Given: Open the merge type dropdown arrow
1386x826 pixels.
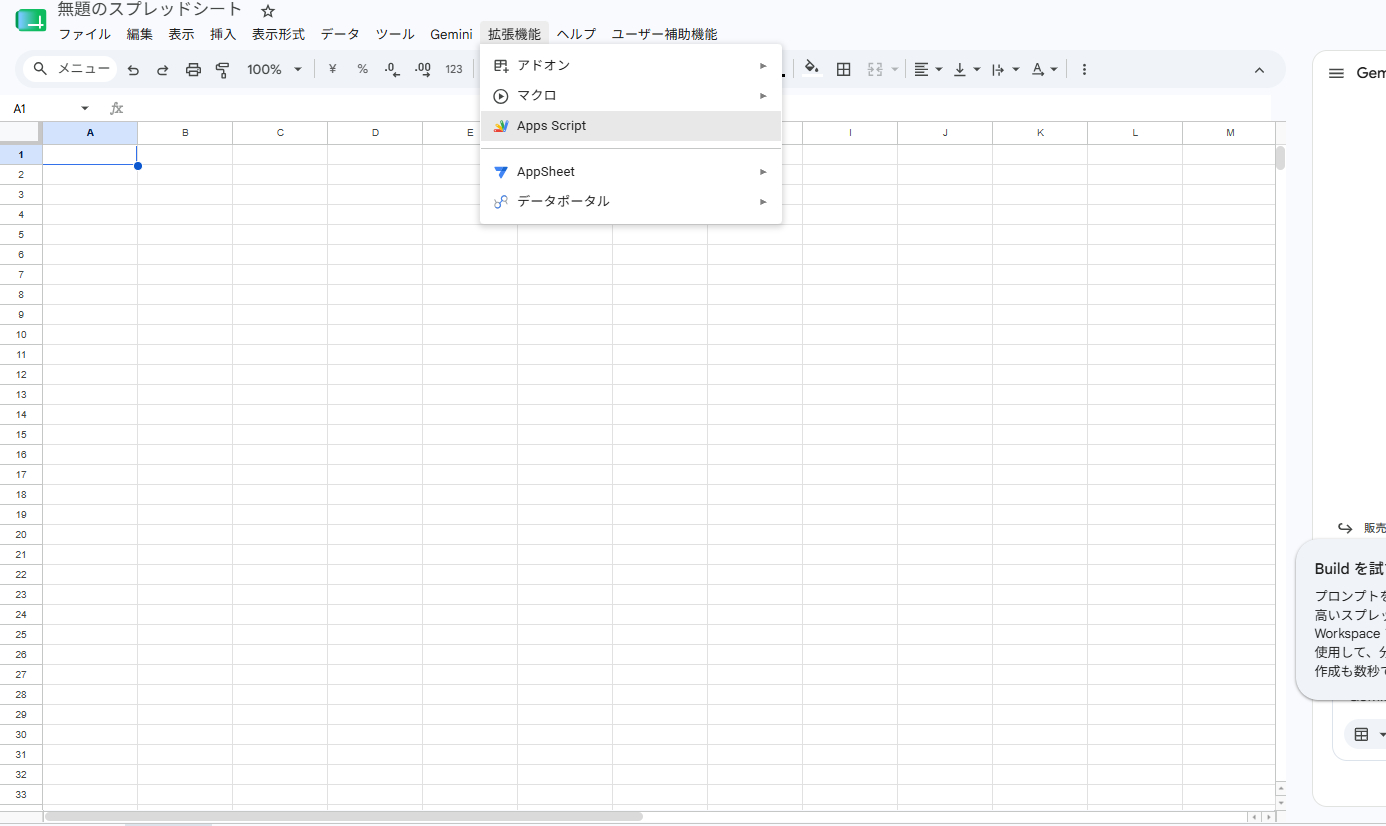Looking at the screenshot, I should (x=894, y=69).
